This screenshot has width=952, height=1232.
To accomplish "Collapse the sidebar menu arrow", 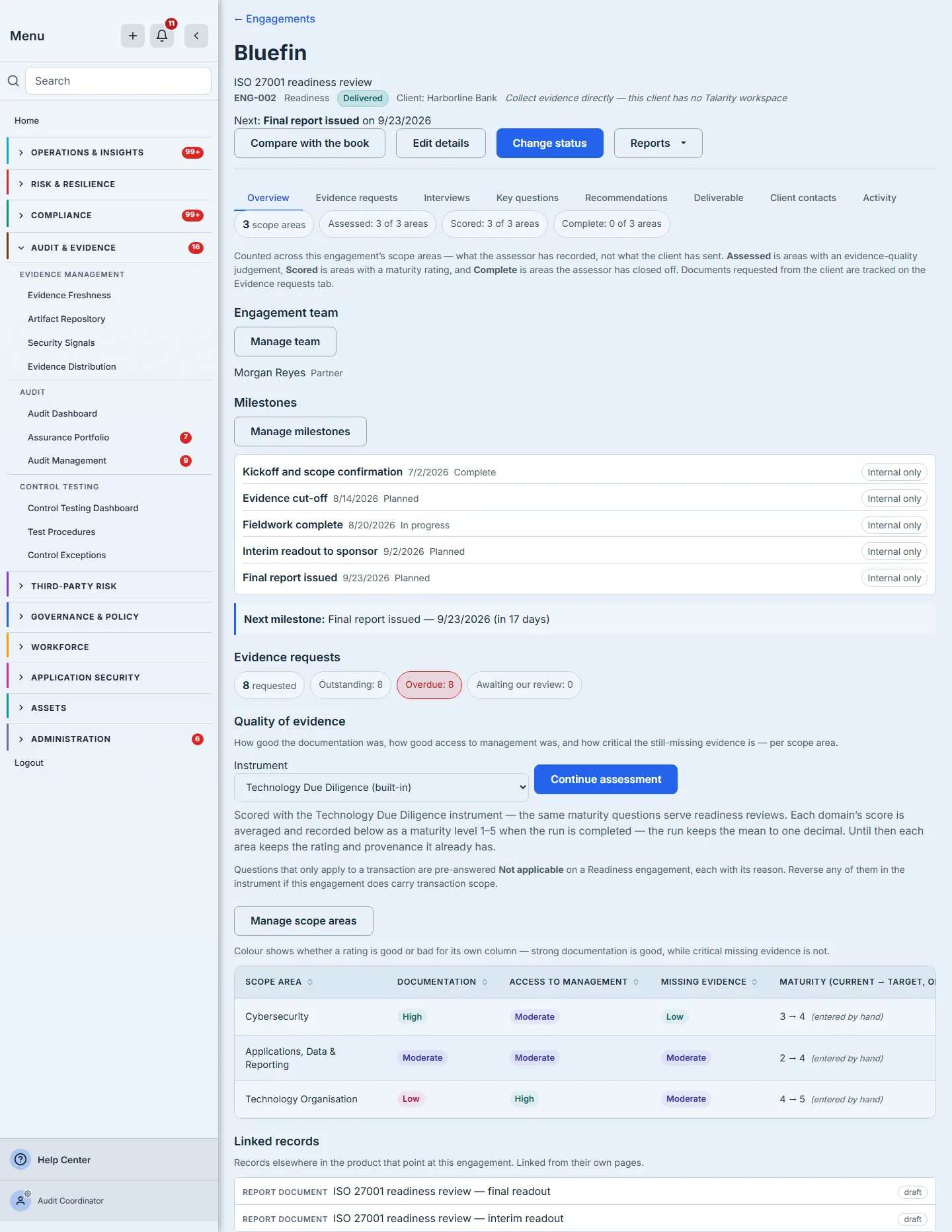I will pyautogui.click(x=196, y=36).
